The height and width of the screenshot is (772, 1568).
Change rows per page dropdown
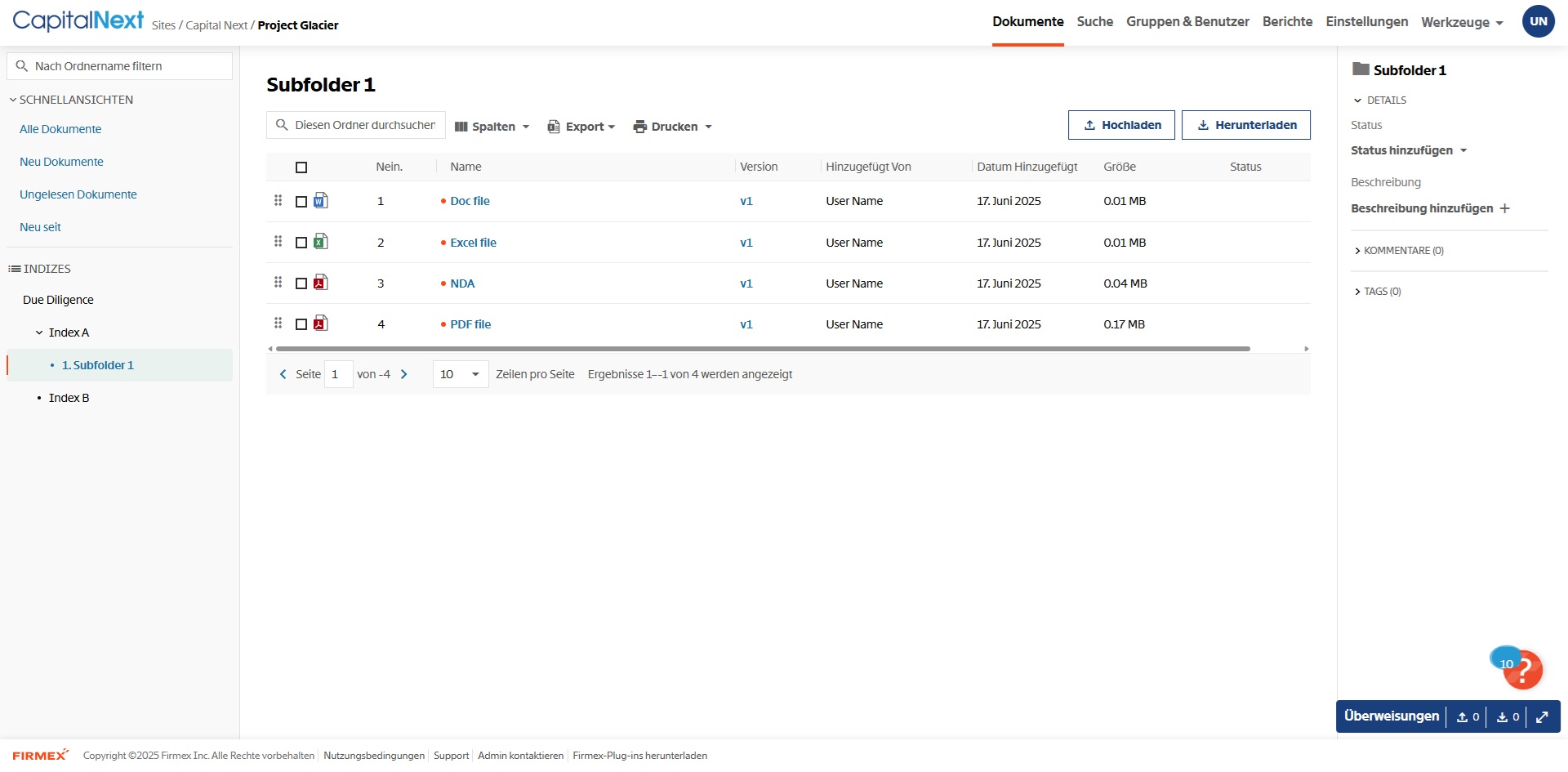coord(461,374)
